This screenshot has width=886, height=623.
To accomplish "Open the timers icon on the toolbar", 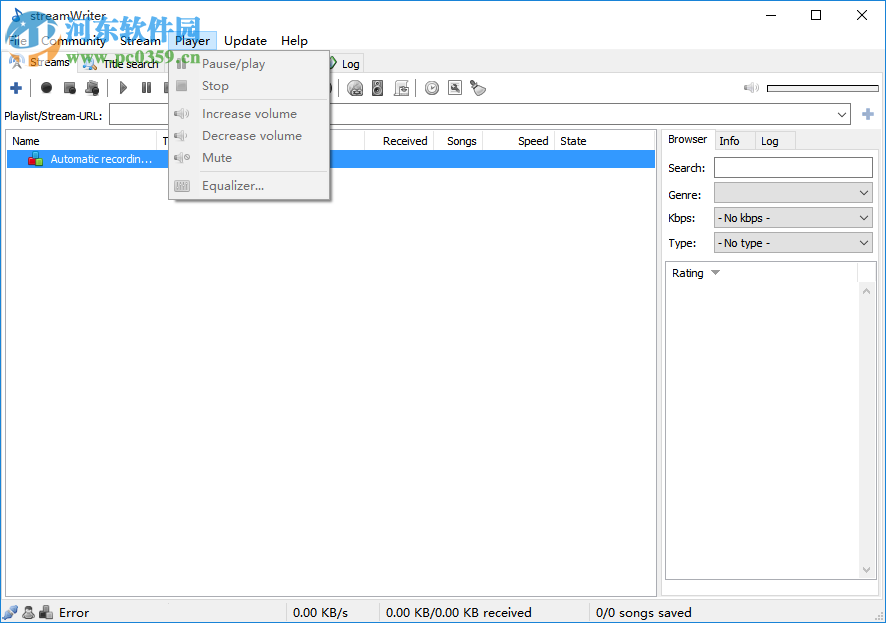I will (431, 88).
